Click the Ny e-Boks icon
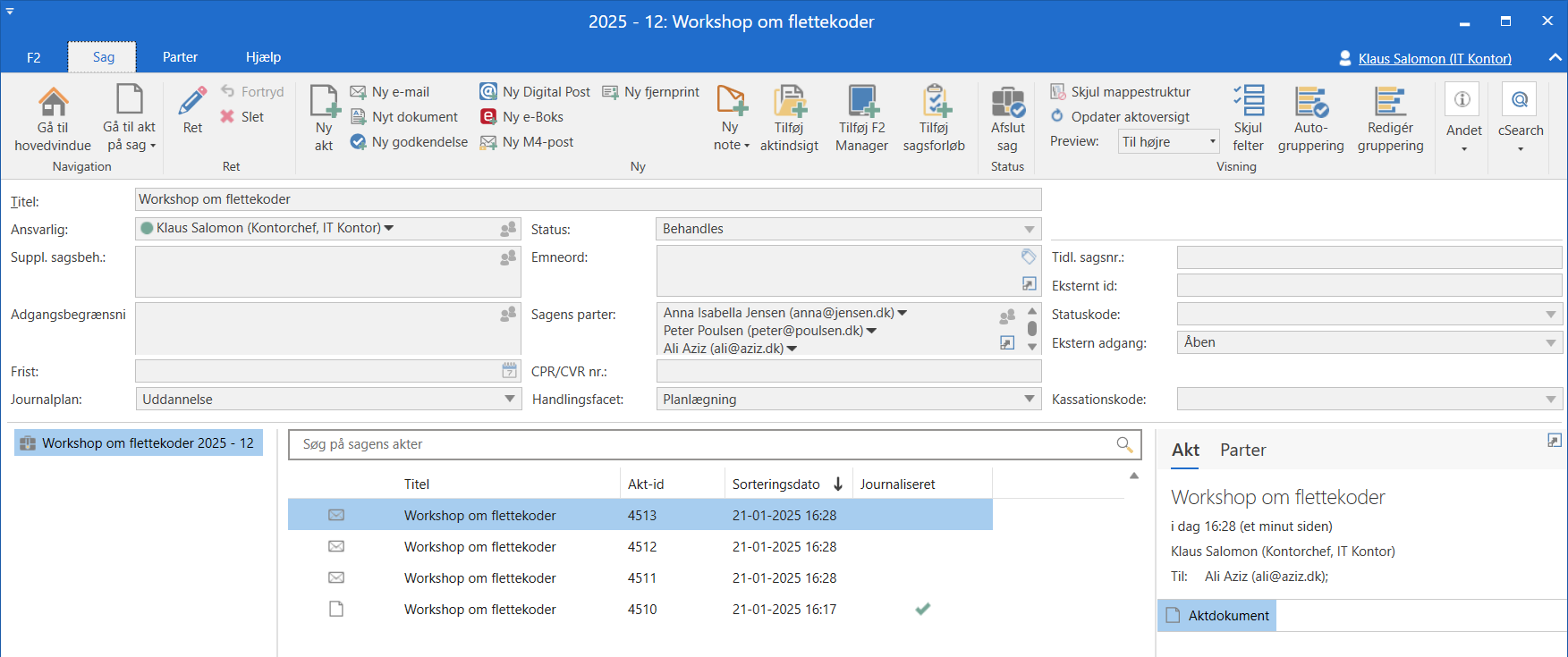1568x657 pixels. [488, 117]
